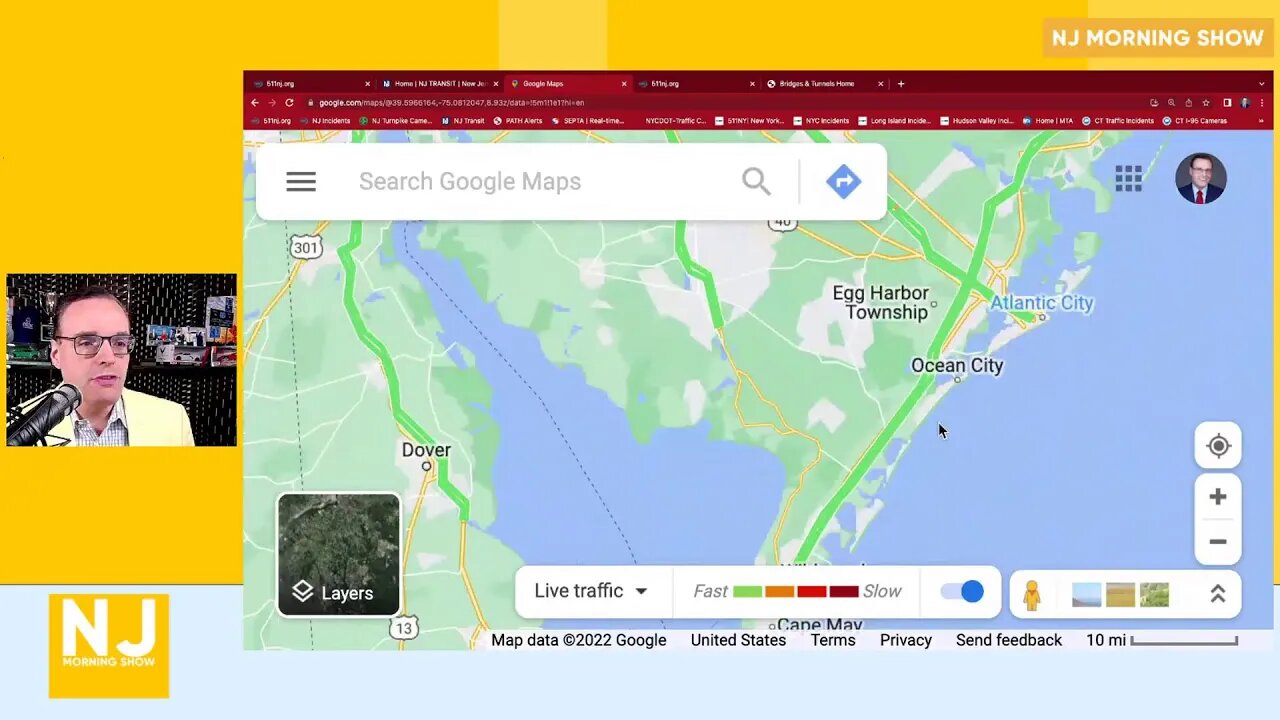The width and height of the screenshot is (1280, 720).
Task: Click the orange traffic legend swatch
Action: pos(779,592)
